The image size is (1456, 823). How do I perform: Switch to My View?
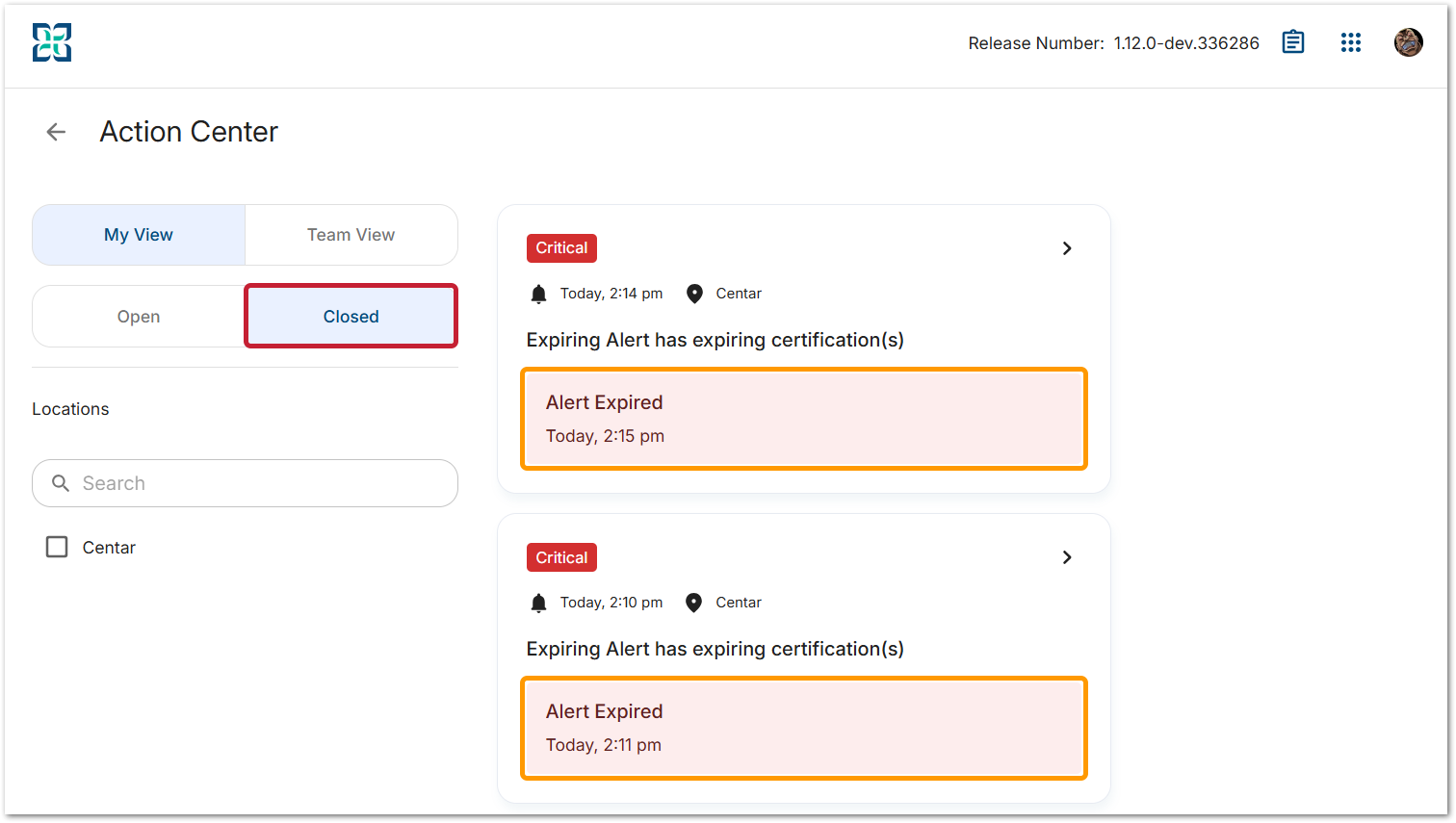pyautogui.click(x=139, y=235)
